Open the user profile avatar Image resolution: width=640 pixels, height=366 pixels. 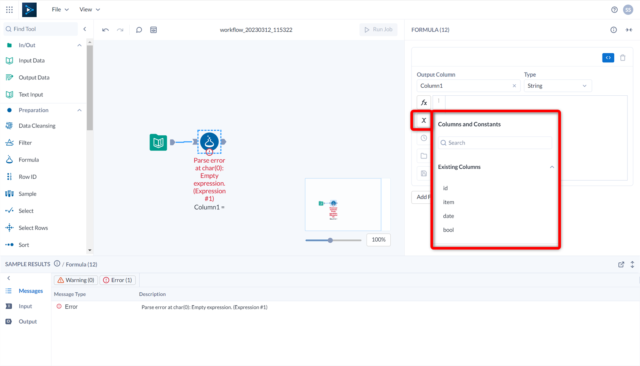click(628, 10)
